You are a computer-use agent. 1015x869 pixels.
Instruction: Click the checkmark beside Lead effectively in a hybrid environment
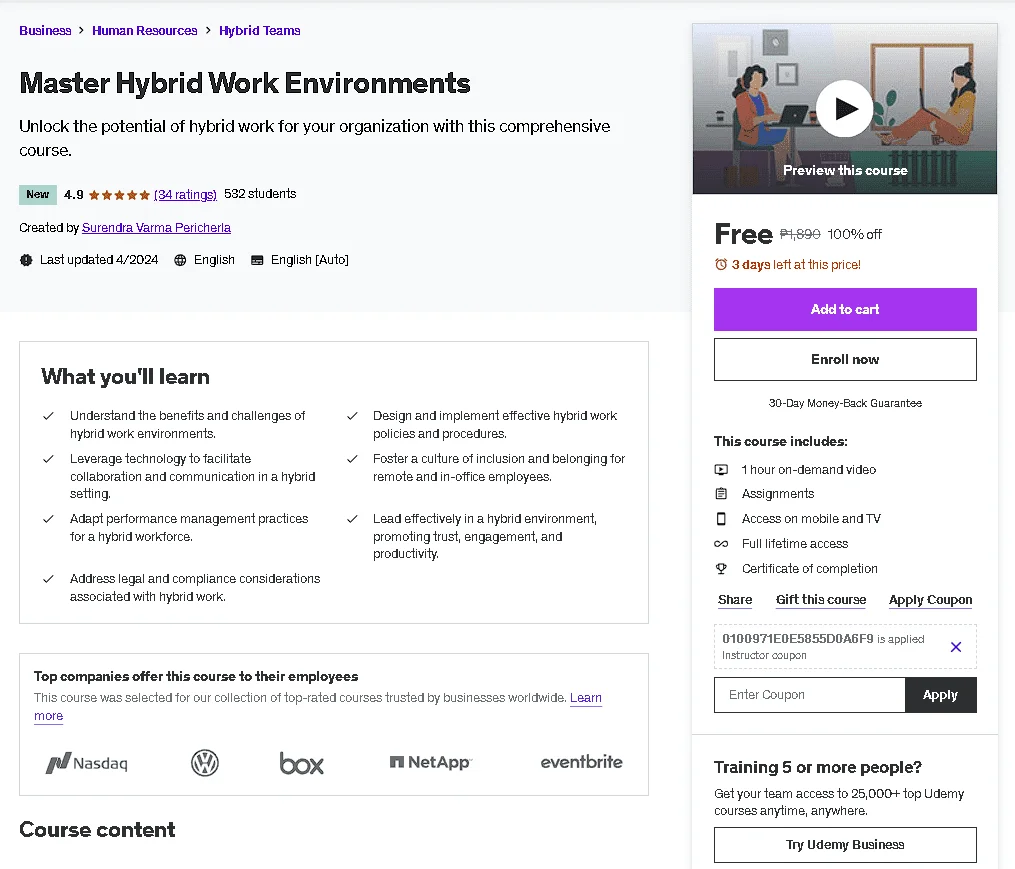point(352,519)
